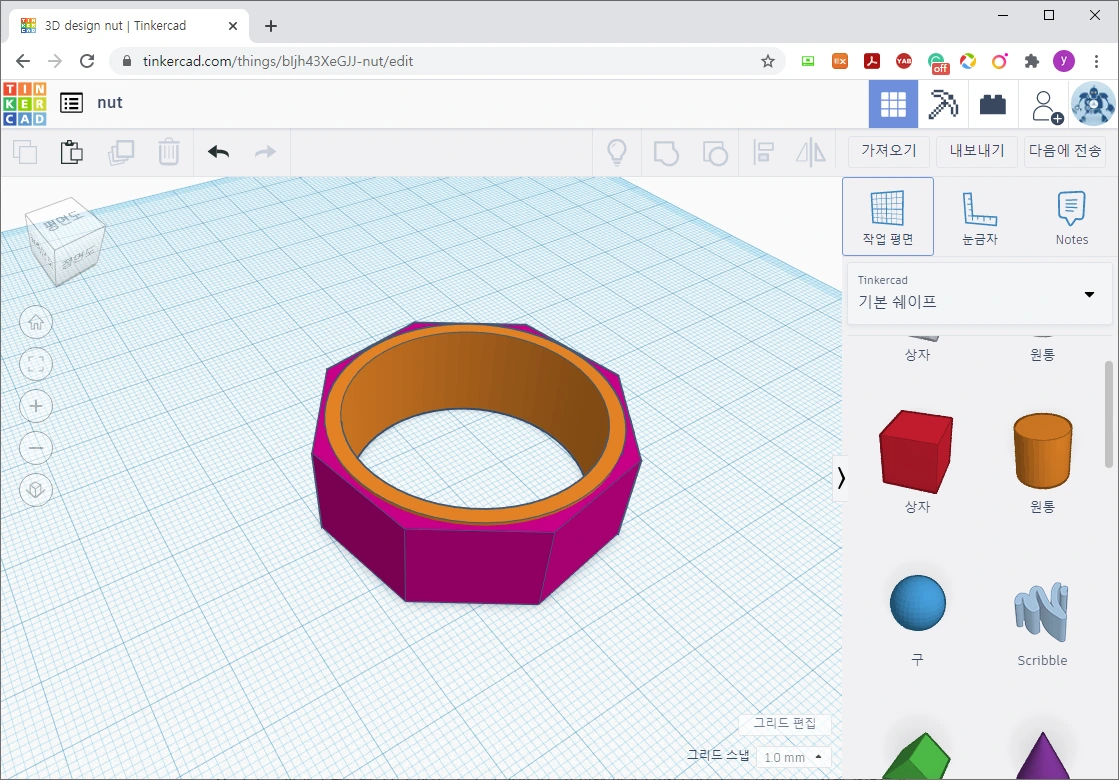
Task: Open the Notes tool
Action: [x=1071, y=216]
